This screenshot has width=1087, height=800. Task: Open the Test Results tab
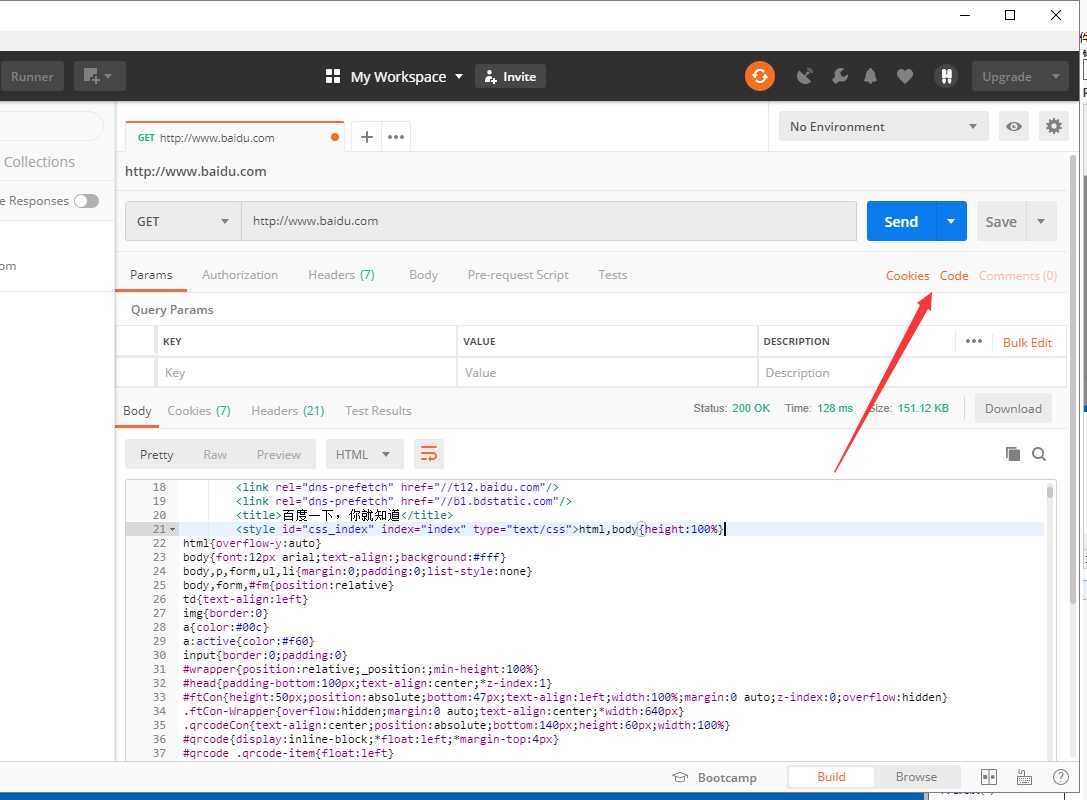(x=379, y=410)
